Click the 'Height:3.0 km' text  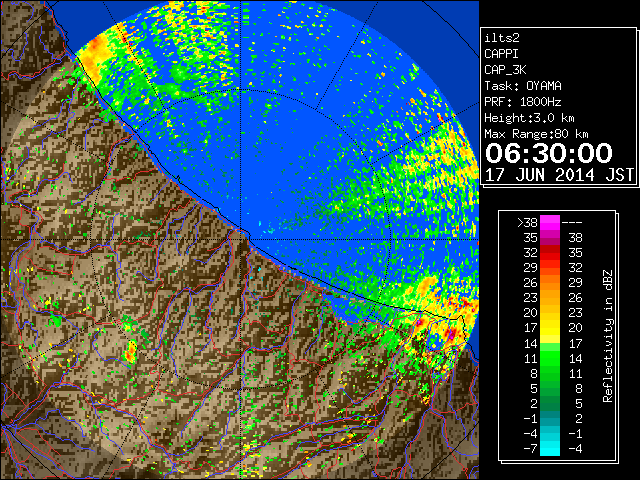point(529,118)
